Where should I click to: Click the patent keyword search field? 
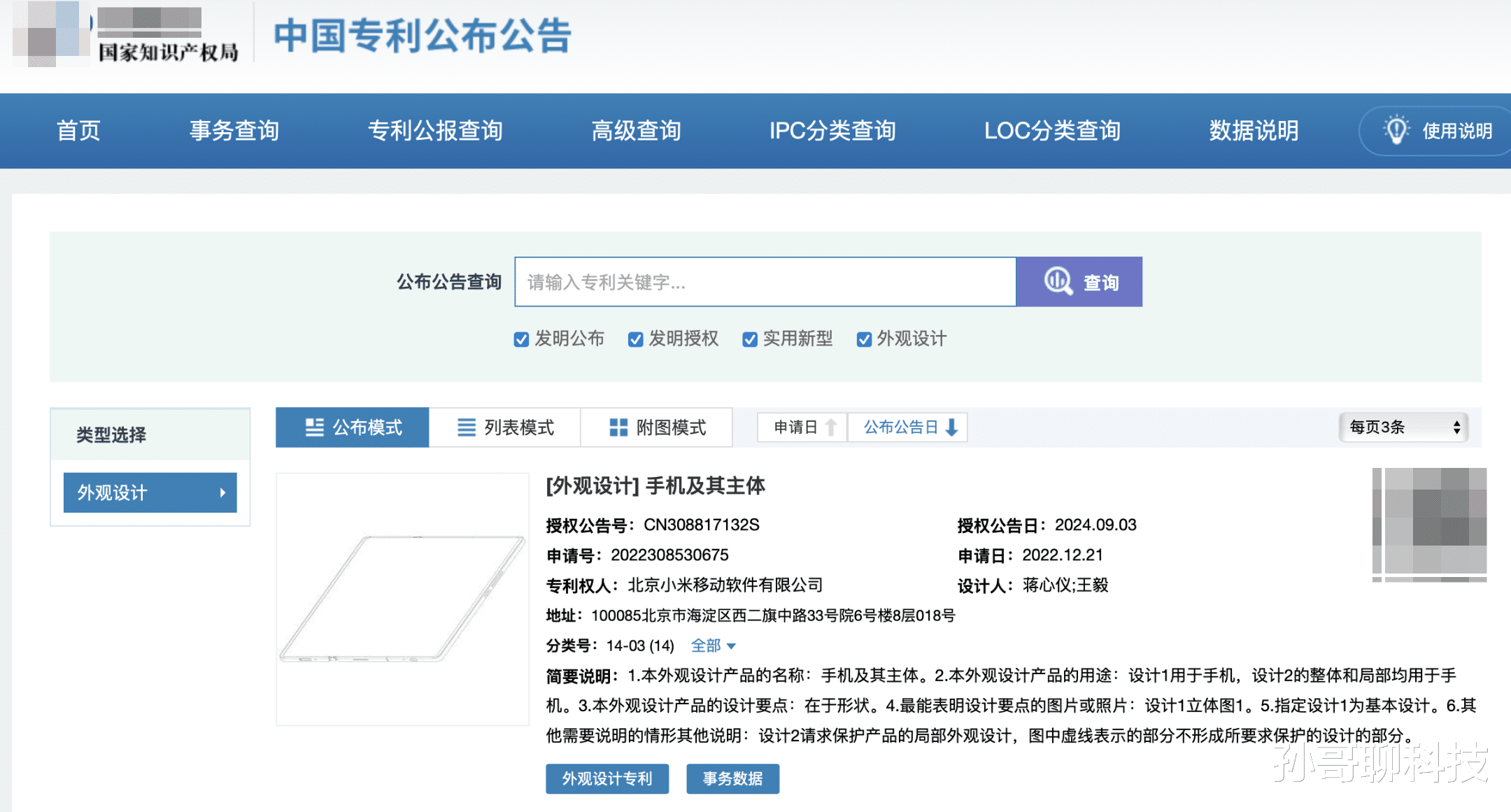pos(765,282)
